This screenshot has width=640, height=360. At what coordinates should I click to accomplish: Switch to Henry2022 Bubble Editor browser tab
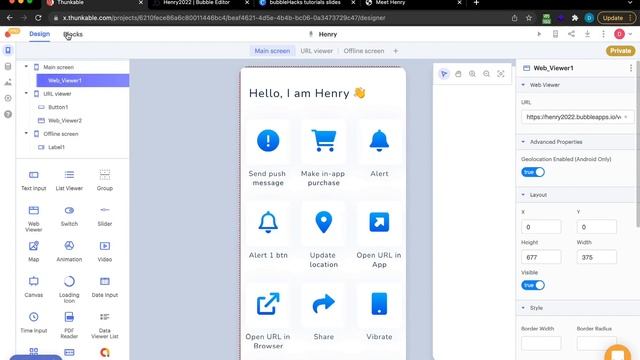197,3
